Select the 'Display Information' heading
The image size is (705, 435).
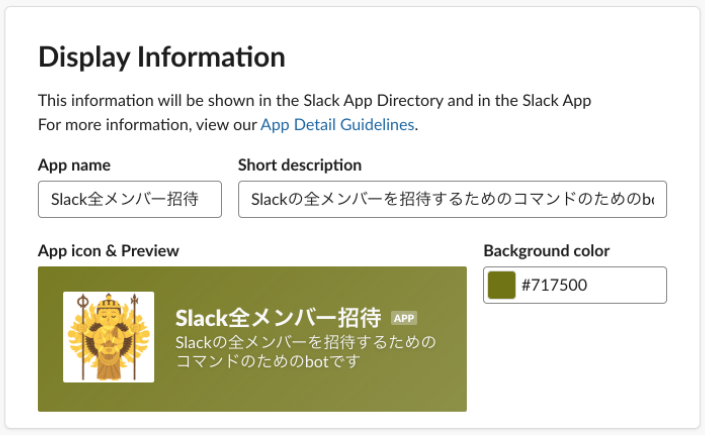(162, 57)
